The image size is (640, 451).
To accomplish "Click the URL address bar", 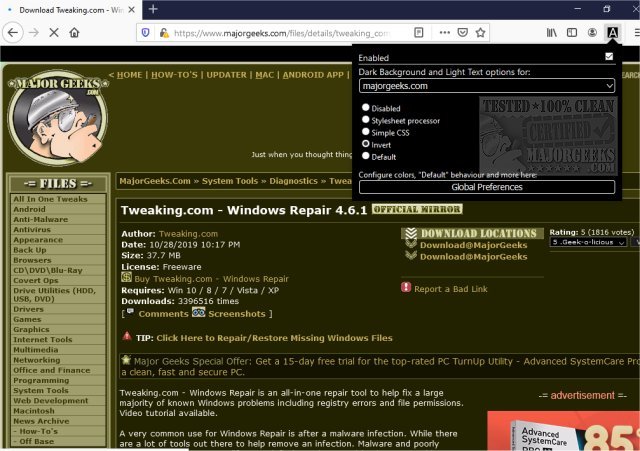I will coord(282,33).
